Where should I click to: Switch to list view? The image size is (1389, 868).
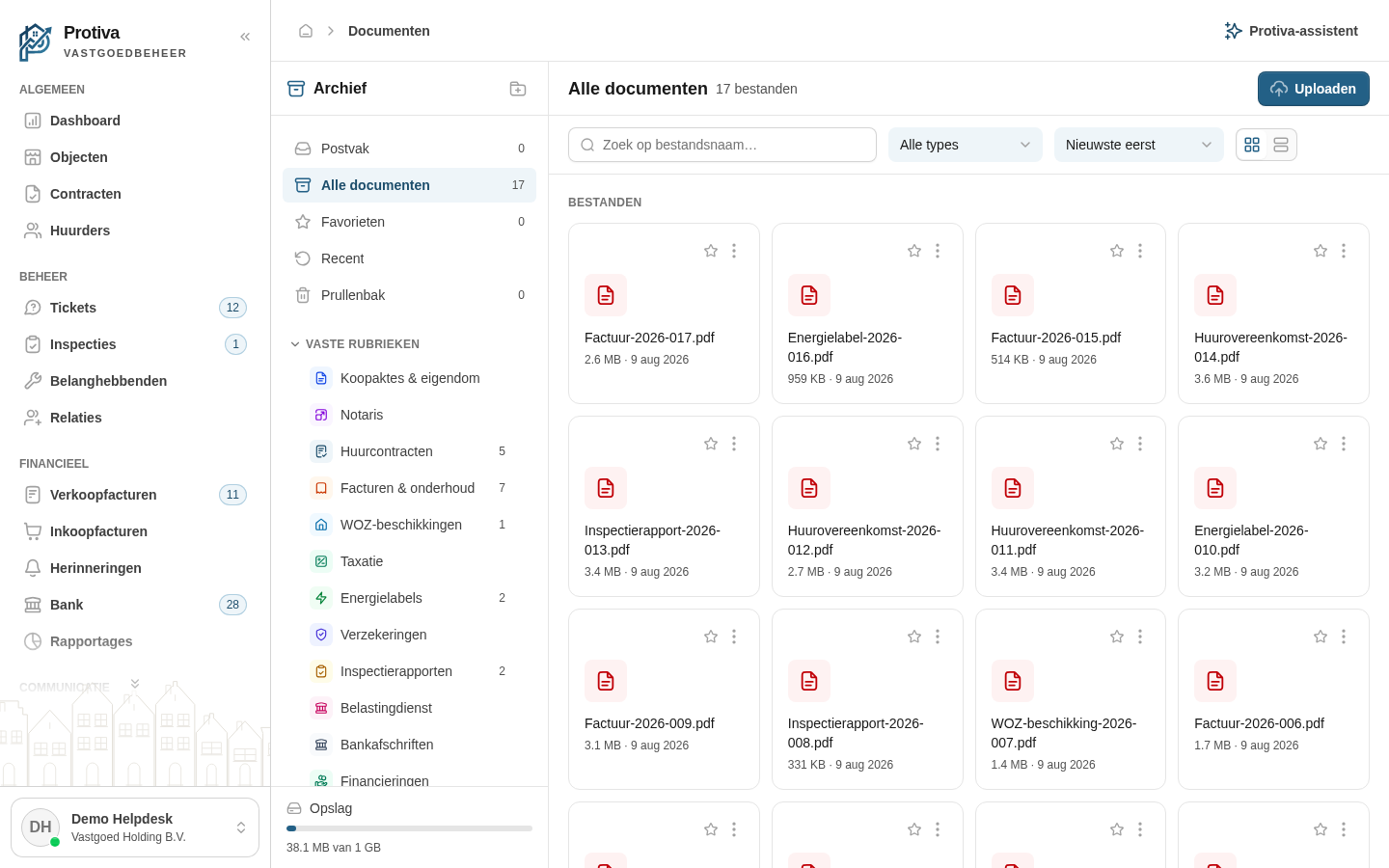pos(1281,145)
